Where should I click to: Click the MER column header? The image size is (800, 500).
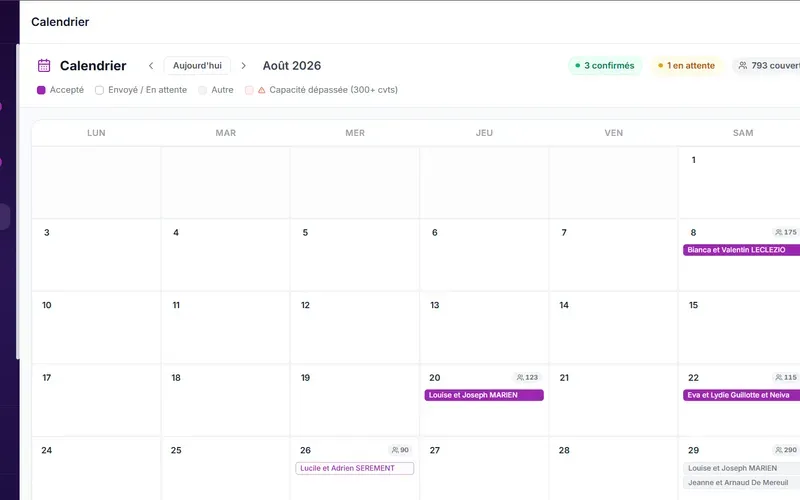pos(355,133)
